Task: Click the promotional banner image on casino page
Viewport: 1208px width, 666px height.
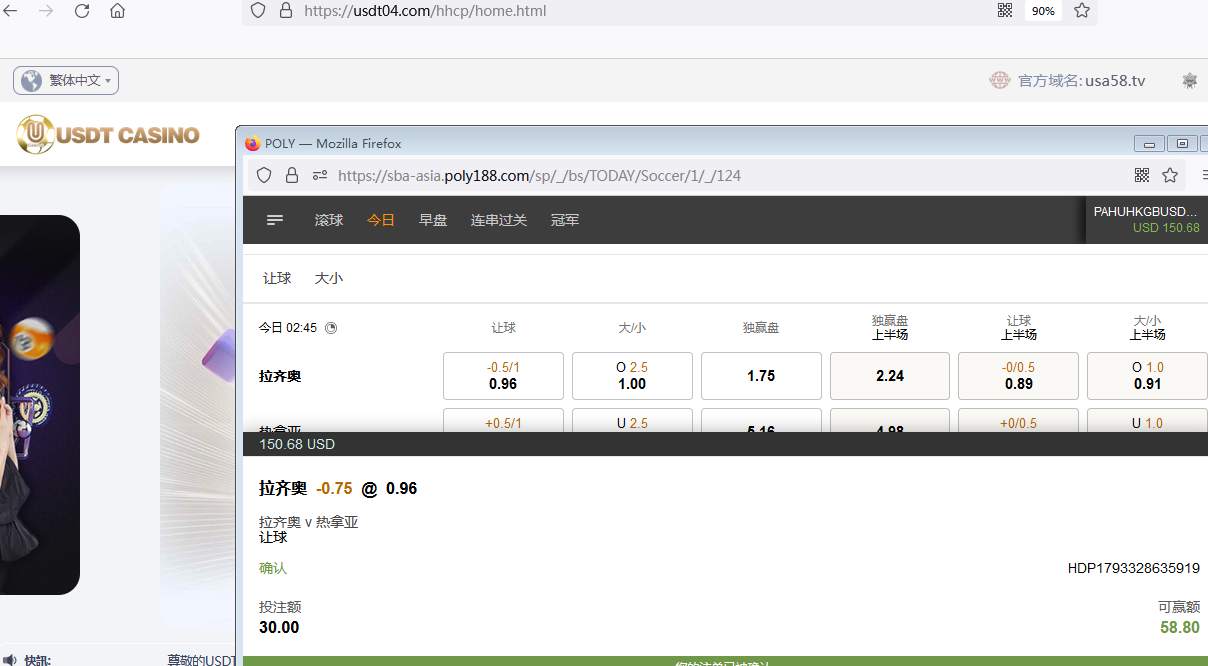Action: pos(40,405)
